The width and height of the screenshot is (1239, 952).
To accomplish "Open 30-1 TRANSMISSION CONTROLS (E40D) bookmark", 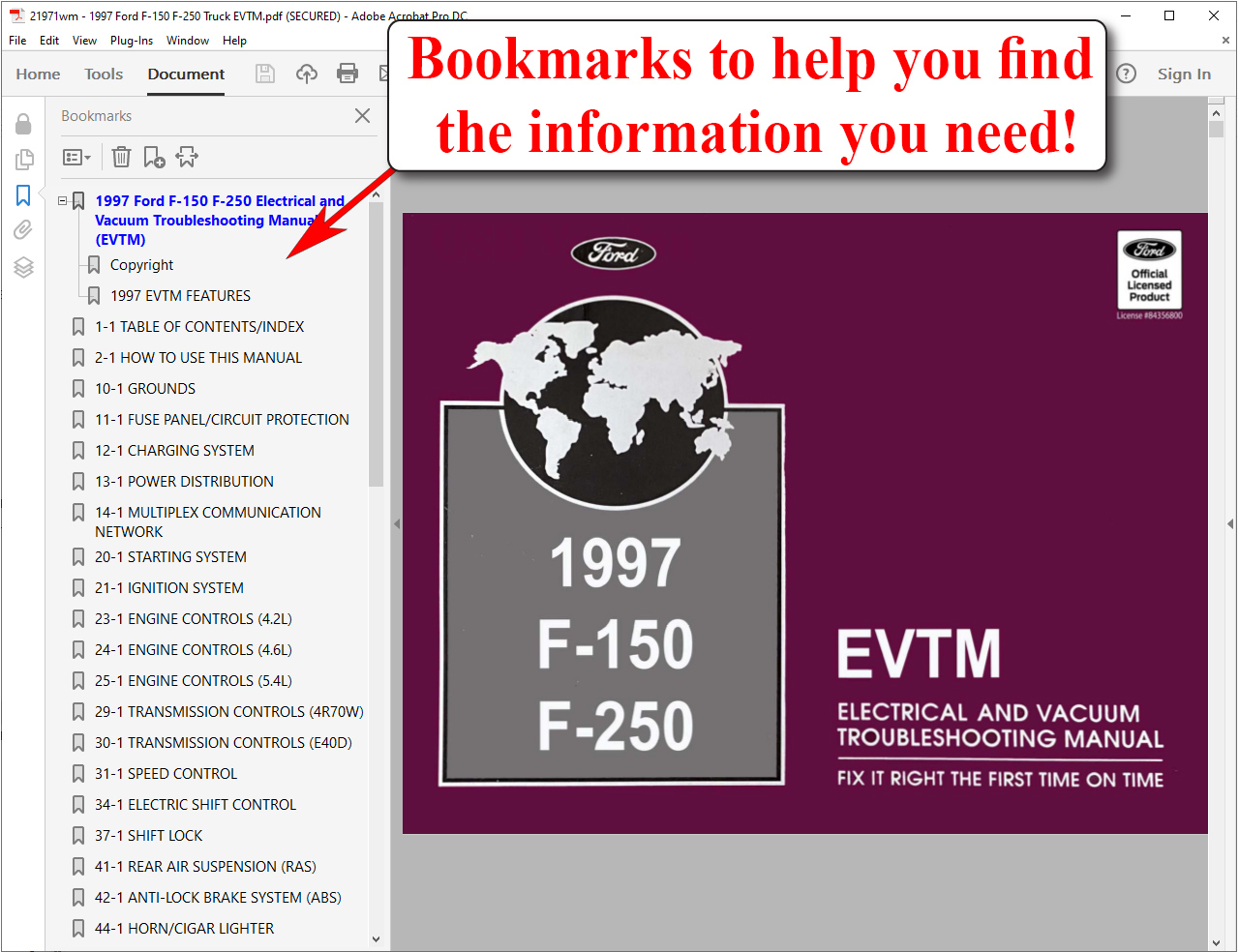I will coord(224,743).
